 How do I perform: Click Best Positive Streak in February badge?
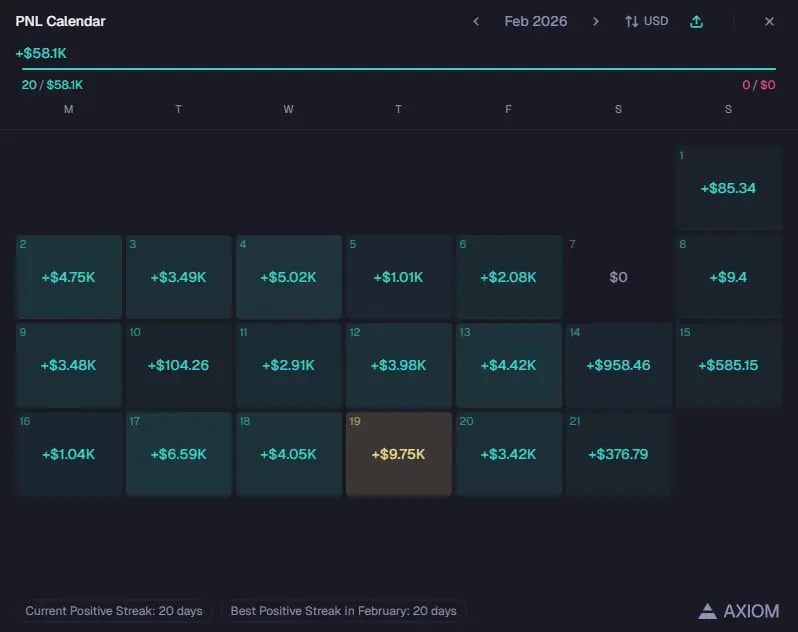click(x=344, y=611)
